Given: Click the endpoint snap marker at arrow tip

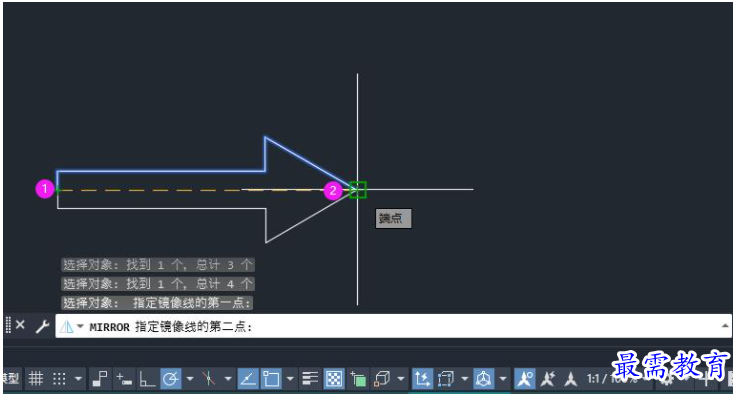Looking at the screenshot, I should pos(358,190).
